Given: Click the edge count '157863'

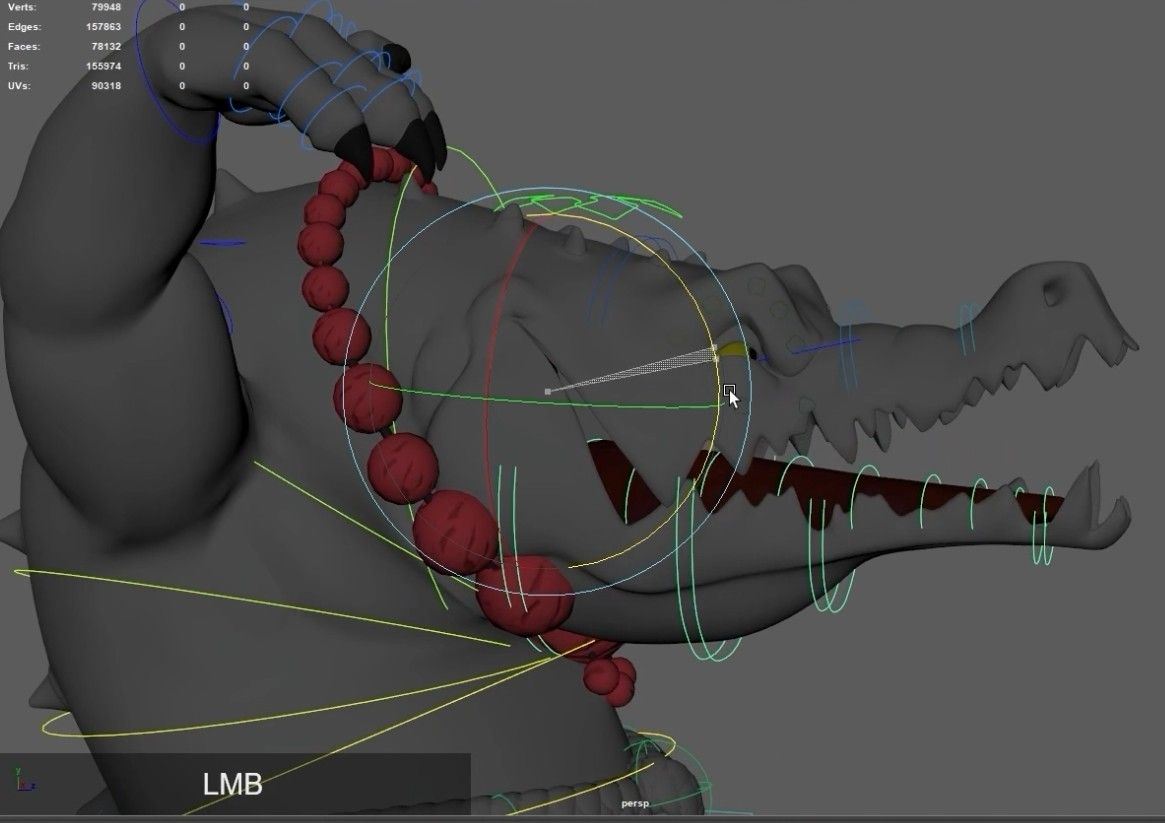Looking at the screenshot, I should click(x=103, y=27).
